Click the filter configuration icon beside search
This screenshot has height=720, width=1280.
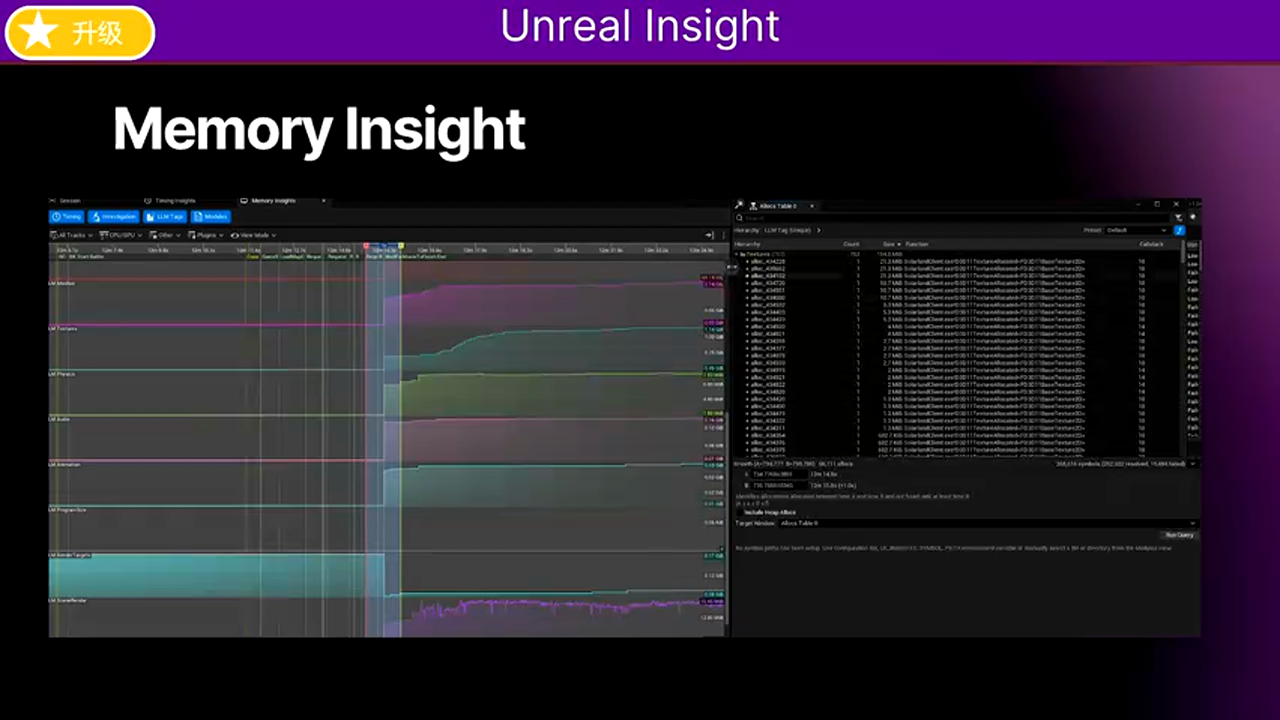click(1178, 217)
